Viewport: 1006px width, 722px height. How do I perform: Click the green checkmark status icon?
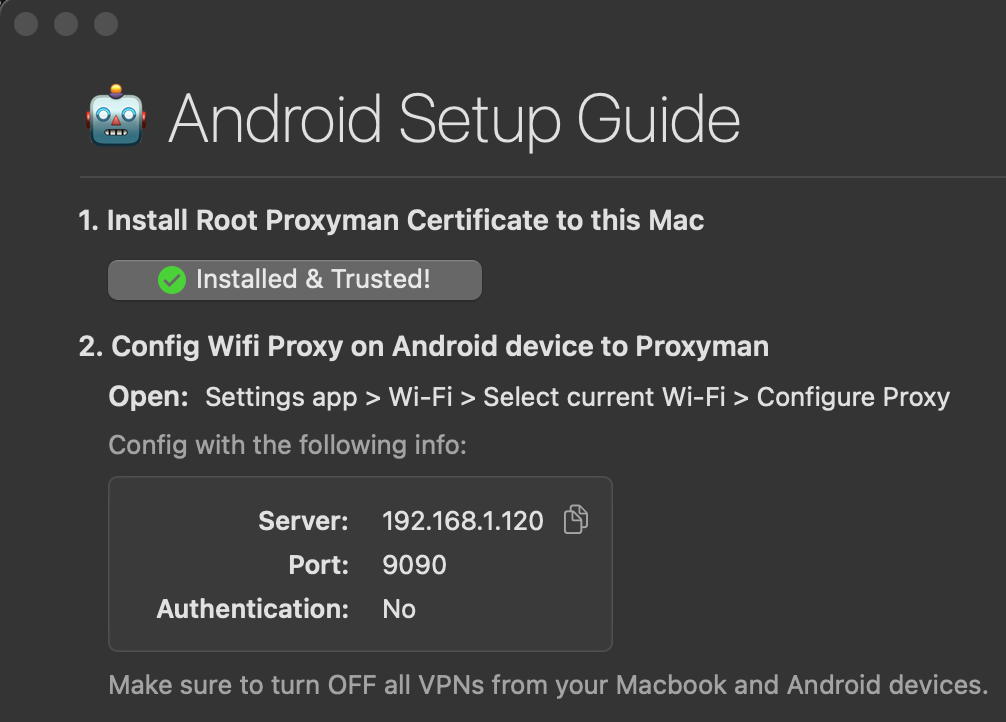click(172, 280)
